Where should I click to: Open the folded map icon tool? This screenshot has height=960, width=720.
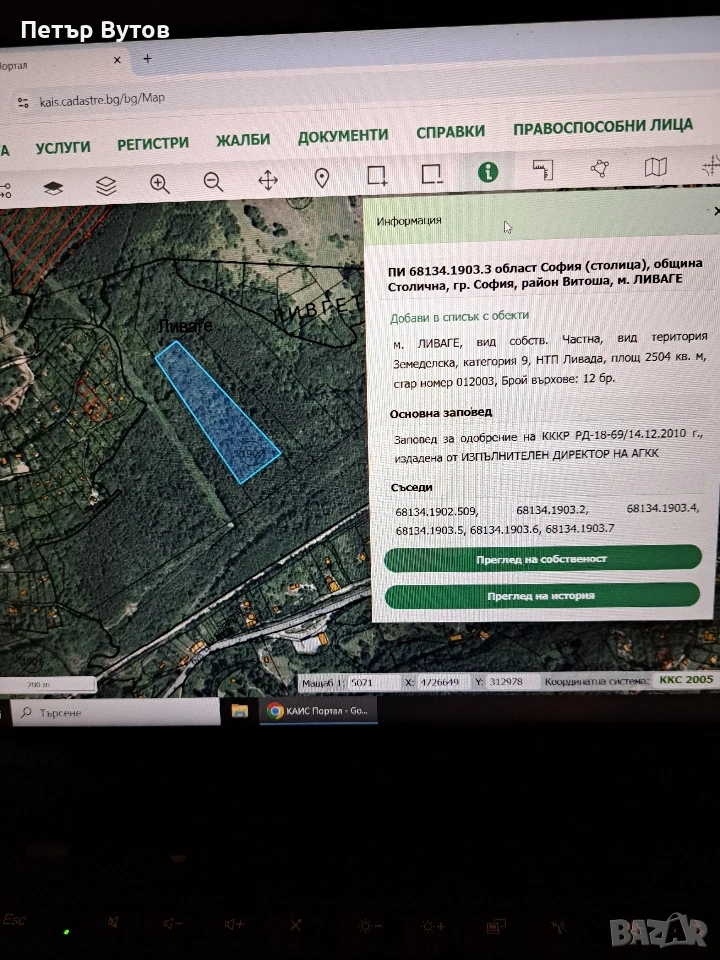656,167
